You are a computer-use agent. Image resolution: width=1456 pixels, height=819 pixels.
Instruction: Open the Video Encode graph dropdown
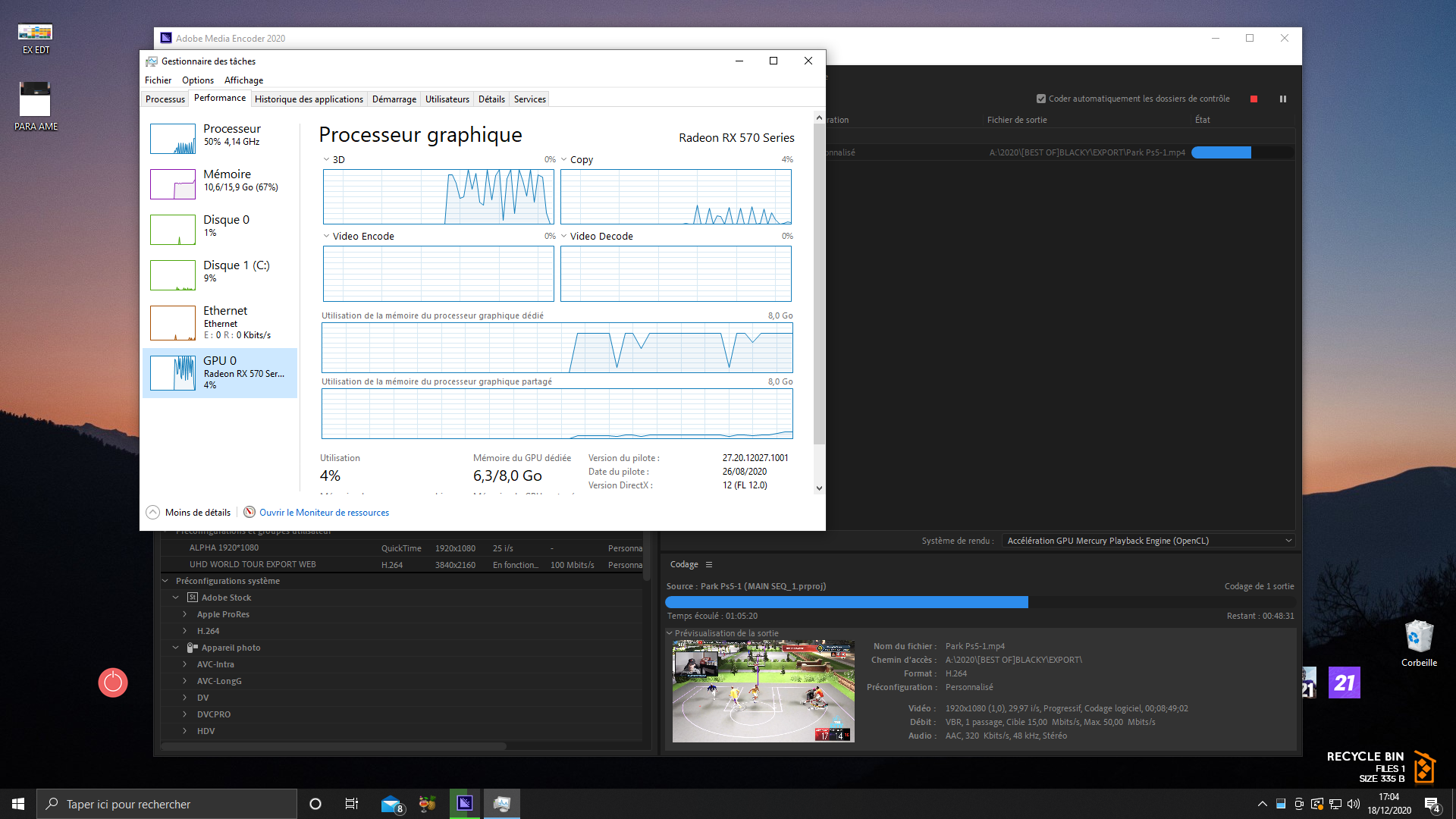tap(326, 236)
